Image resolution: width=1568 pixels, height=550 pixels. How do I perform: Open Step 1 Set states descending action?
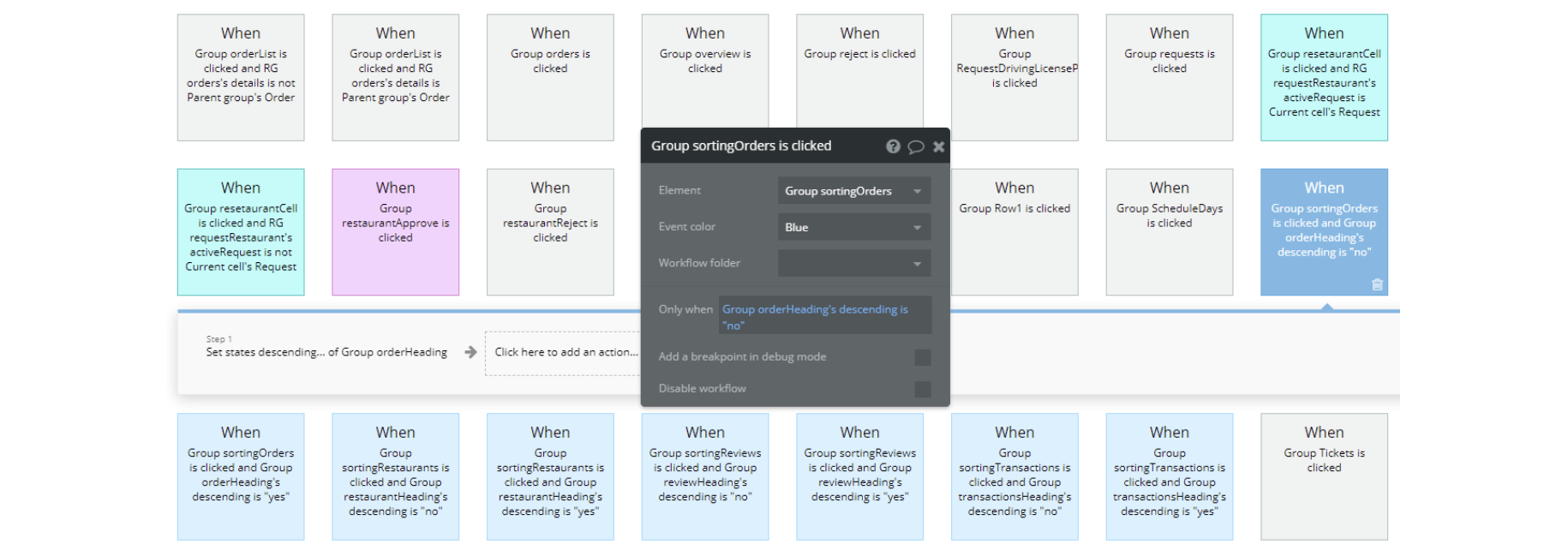point(326,352)
